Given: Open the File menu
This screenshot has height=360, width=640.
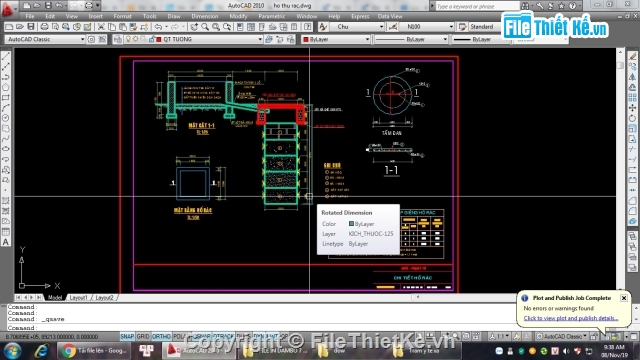Looking at the screenshot, I should click(30, 16).
